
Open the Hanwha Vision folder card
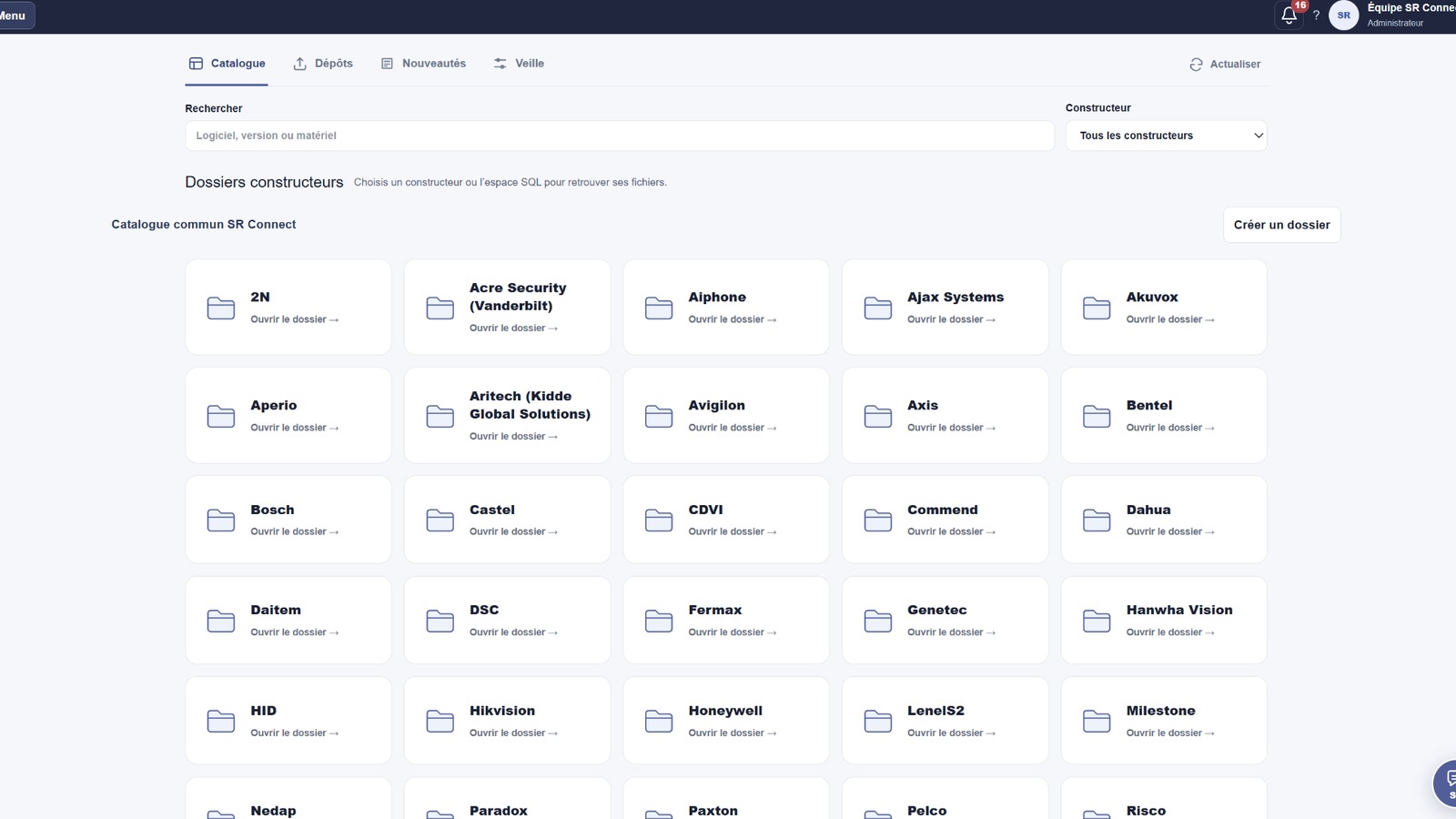click(1164, 620)
